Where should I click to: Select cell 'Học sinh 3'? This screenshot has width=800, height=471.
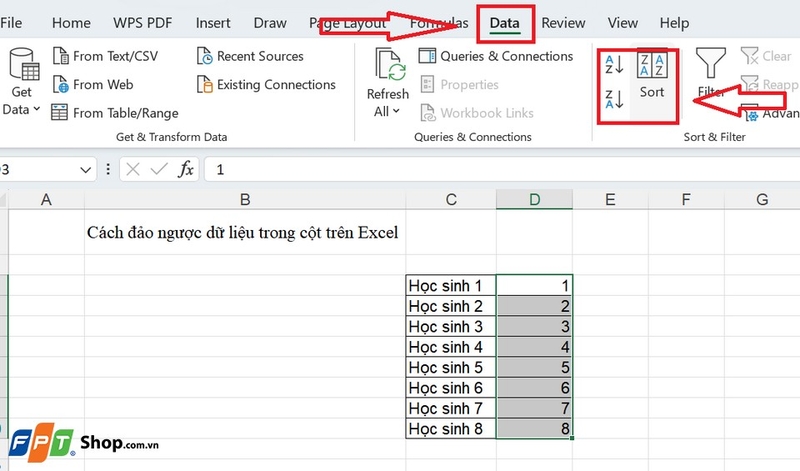[451, 326]
